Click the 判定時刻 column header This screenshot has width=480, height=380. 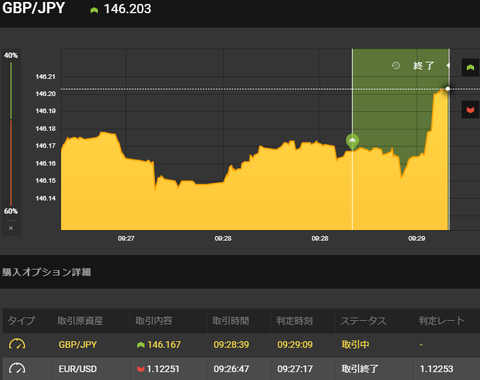point(294,321)
